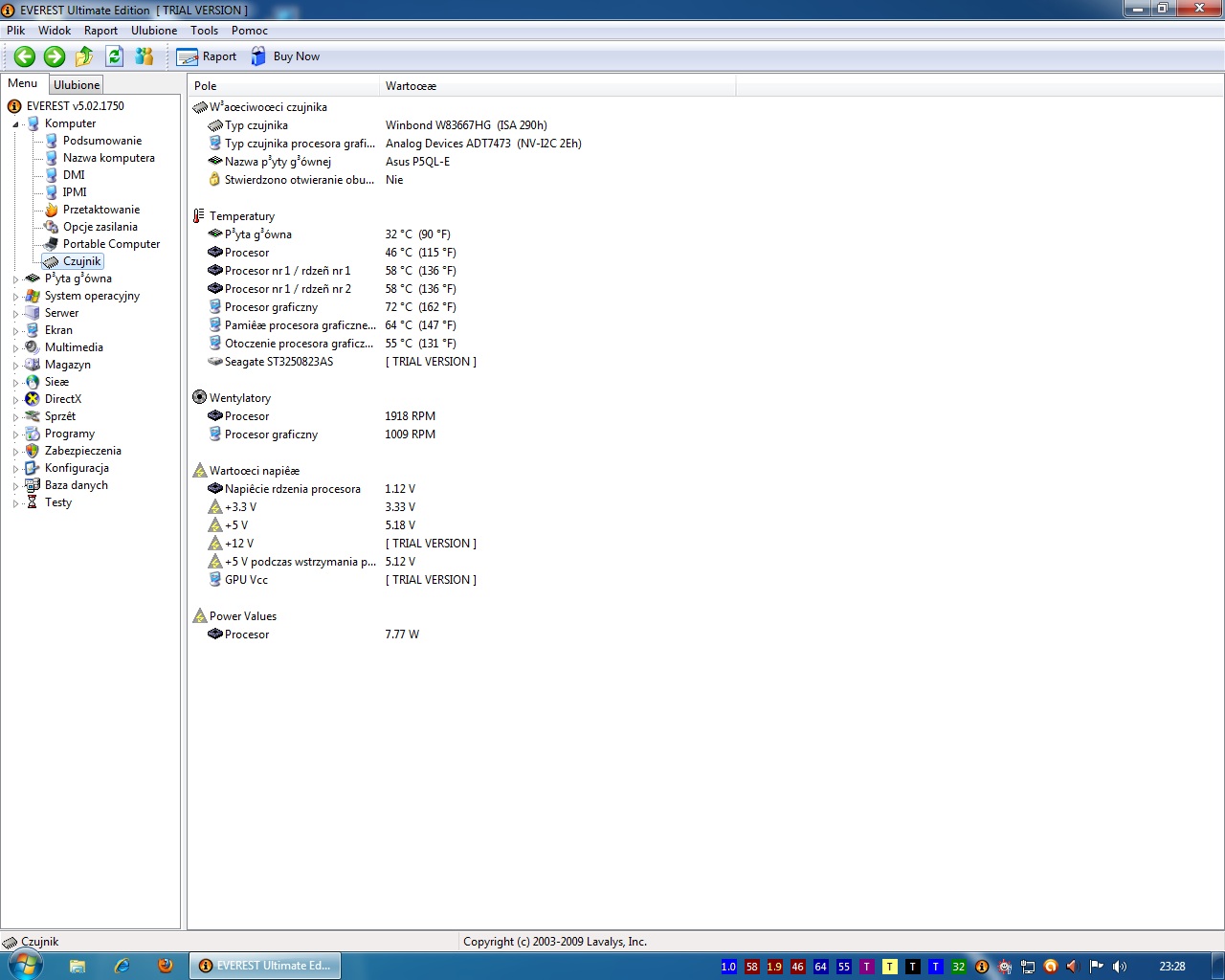
Task: Select Podsumowanie in the tree
Action: (x=102, y=141)
